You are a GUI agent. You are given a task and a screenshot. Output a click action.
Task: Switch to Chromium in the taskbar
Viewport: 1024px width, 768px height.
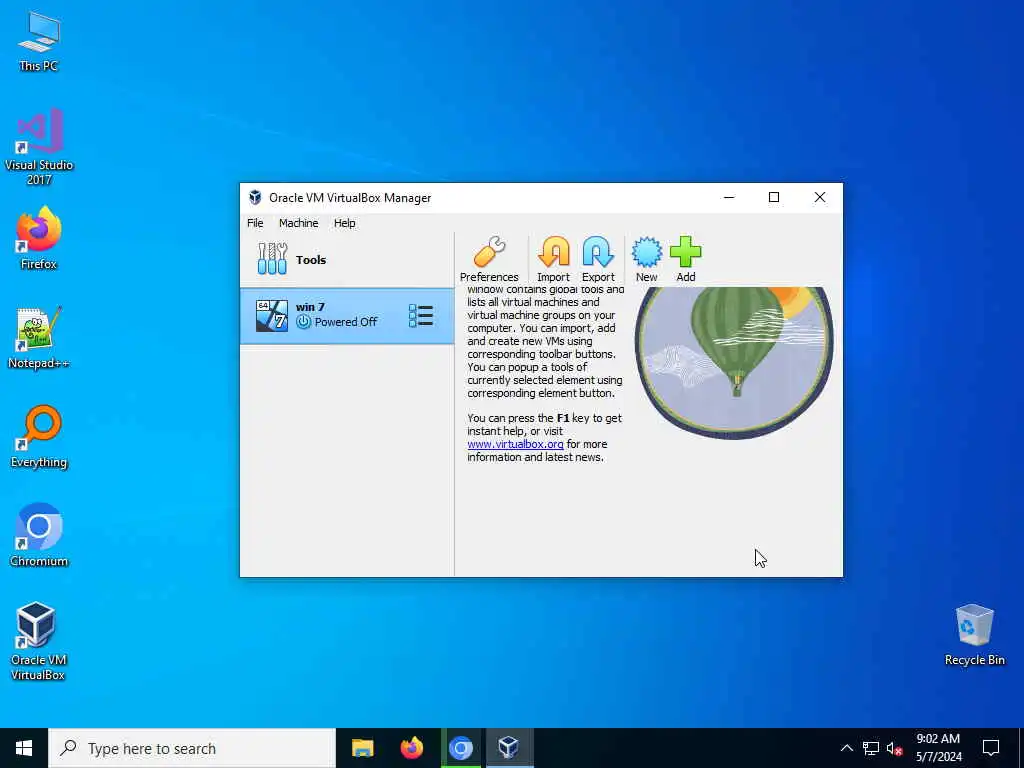[460, 748]
